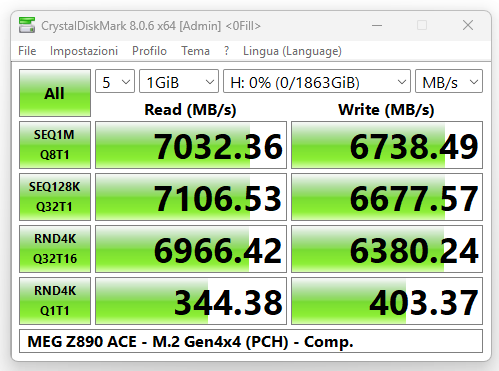Image resolution: width=499 pixels, height=371 pixels.
Task: Start the RND4K Q32T16 test
Action: [x=55, y=249]
